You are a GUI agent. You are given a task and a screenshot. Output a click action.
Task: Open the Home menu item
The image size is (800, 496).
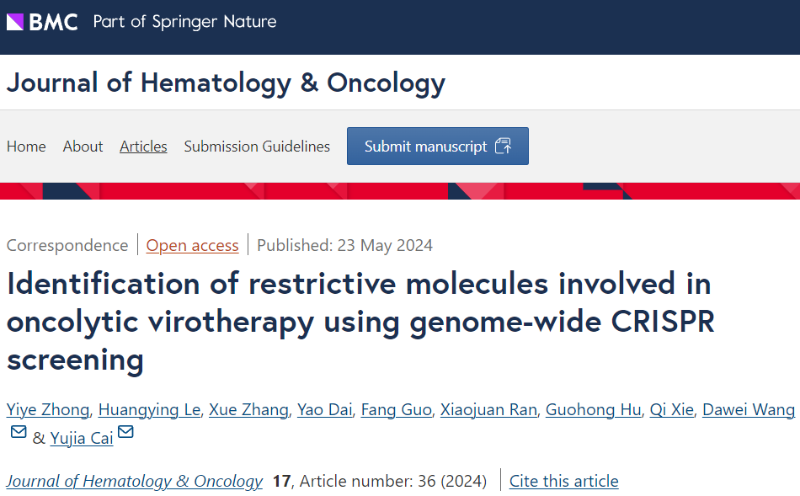coord(26,146)
